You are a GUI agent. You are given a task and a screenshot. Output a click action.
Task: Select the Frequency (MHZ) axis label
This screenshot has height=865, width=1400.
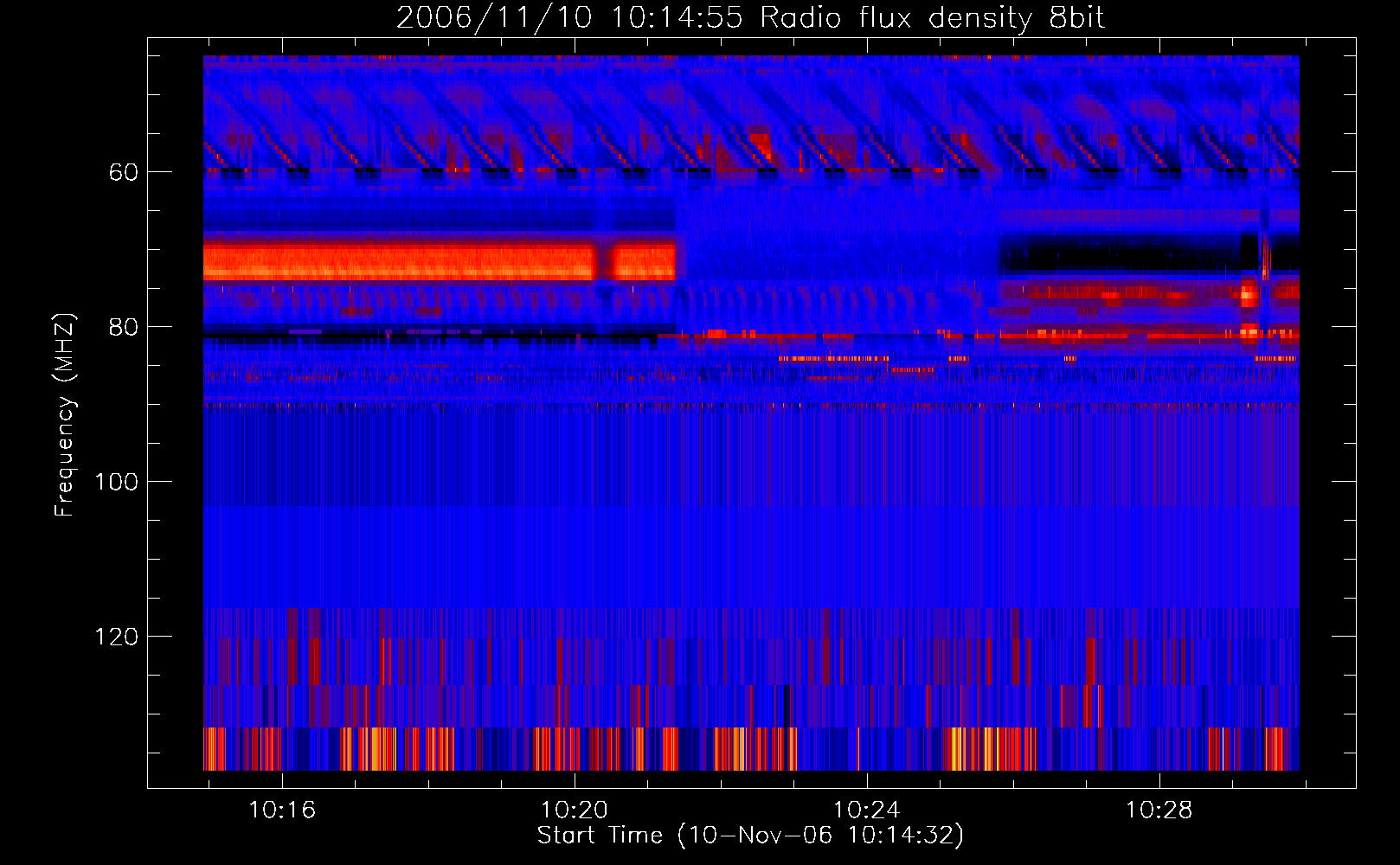65,415
